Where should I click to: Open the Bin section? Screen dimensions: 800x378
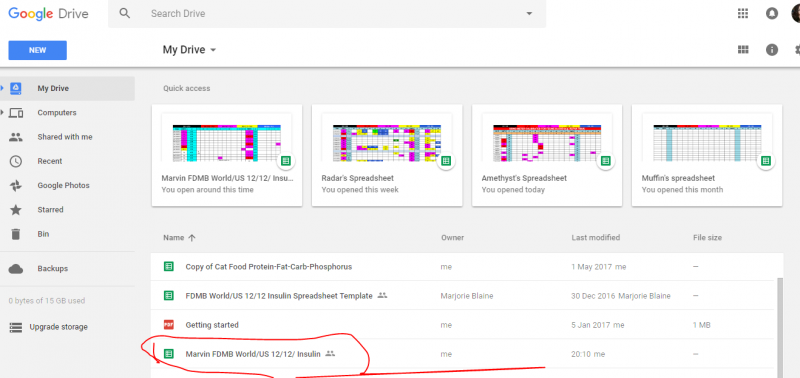pyautogui.click(x=43, y=234)
